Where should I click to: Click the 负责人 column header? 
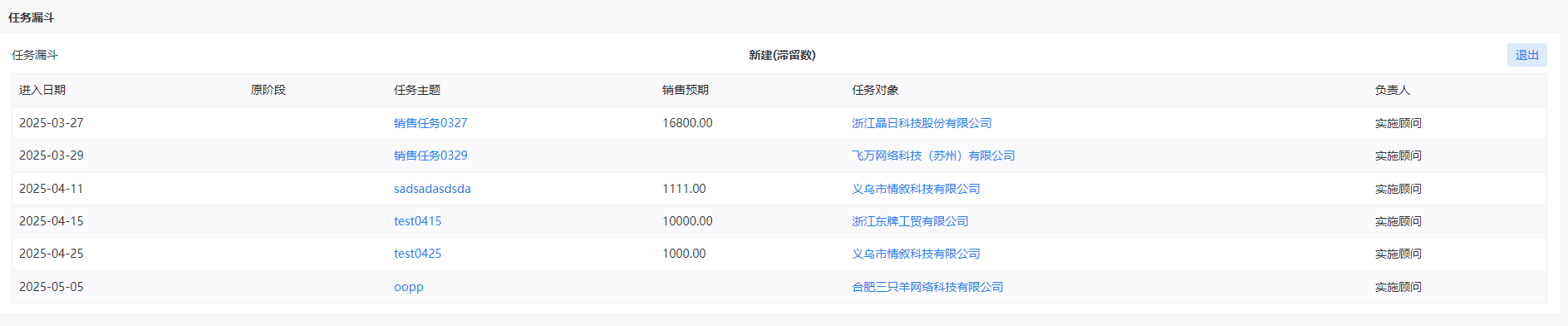[x=1392, y=90]
